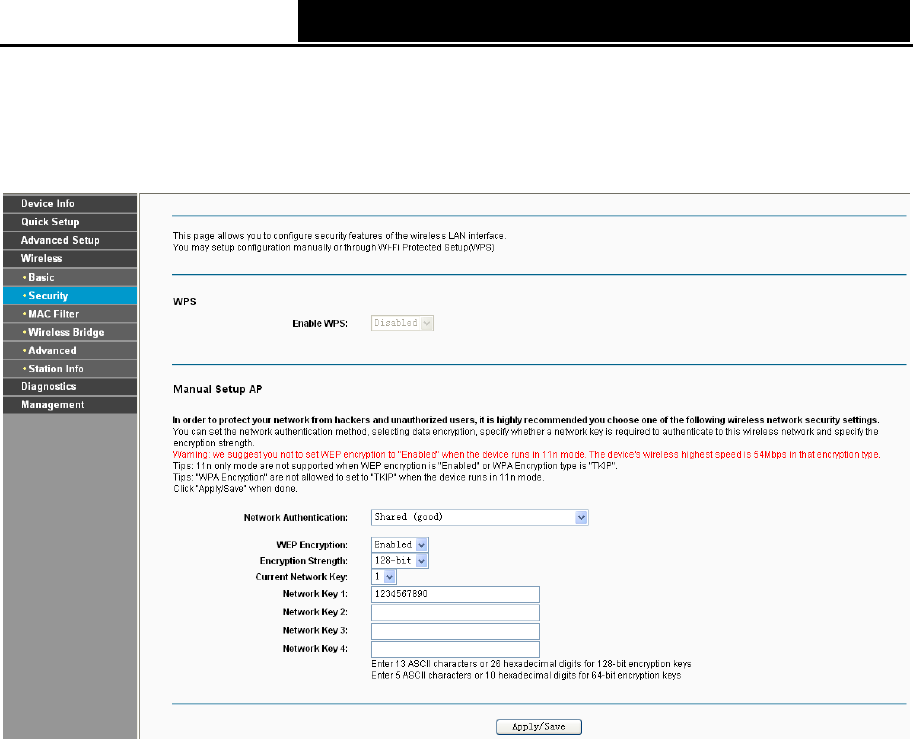The height and width of the screenshot is (739, 913).
Task: Click the Network Key 1 field
Action: 455,594
